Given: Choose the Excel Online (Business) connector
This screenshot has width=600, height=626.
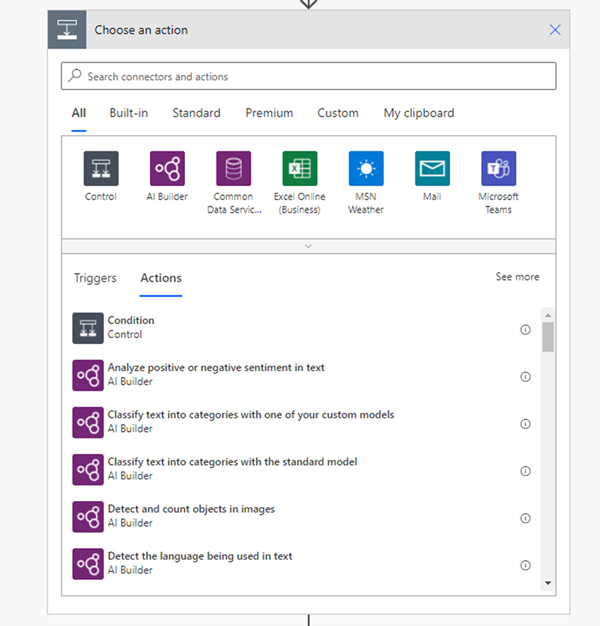Looking at the screenshot, I should [x=299, y=168].
